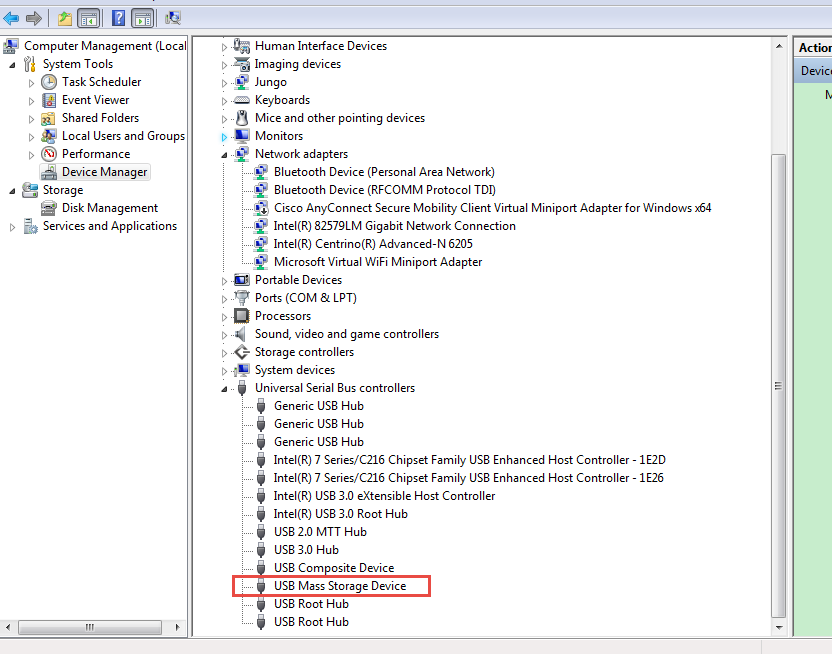The height and width of the screenshot is (654, 832).
Task: Collapse the System Tools node
Action: click(12, 65)
